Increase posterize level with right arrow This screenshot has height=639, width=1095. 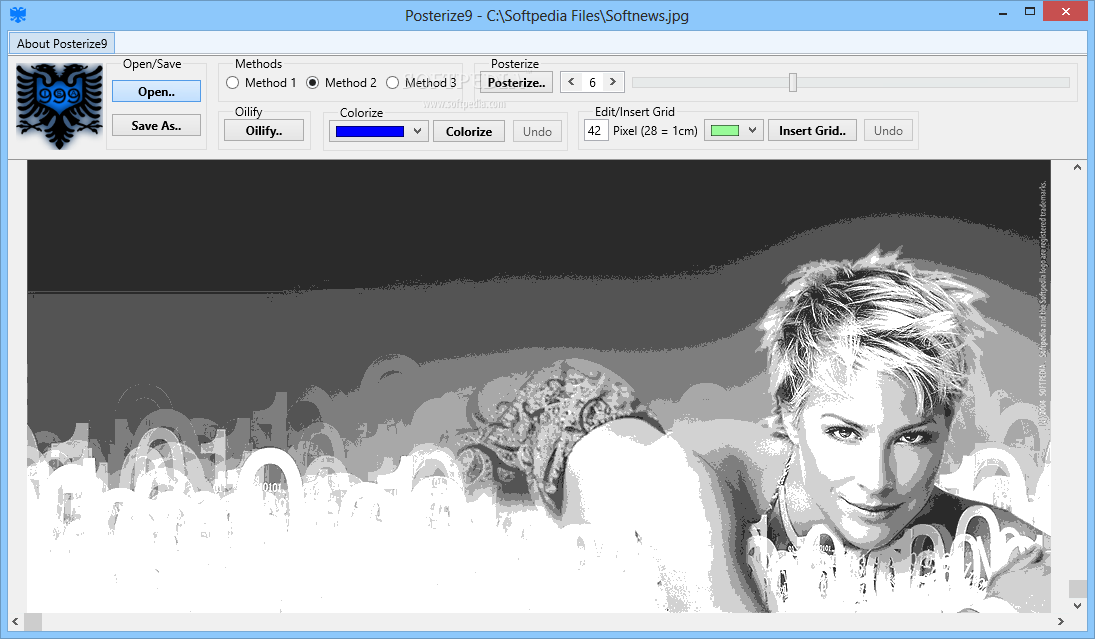coord(612,82)
